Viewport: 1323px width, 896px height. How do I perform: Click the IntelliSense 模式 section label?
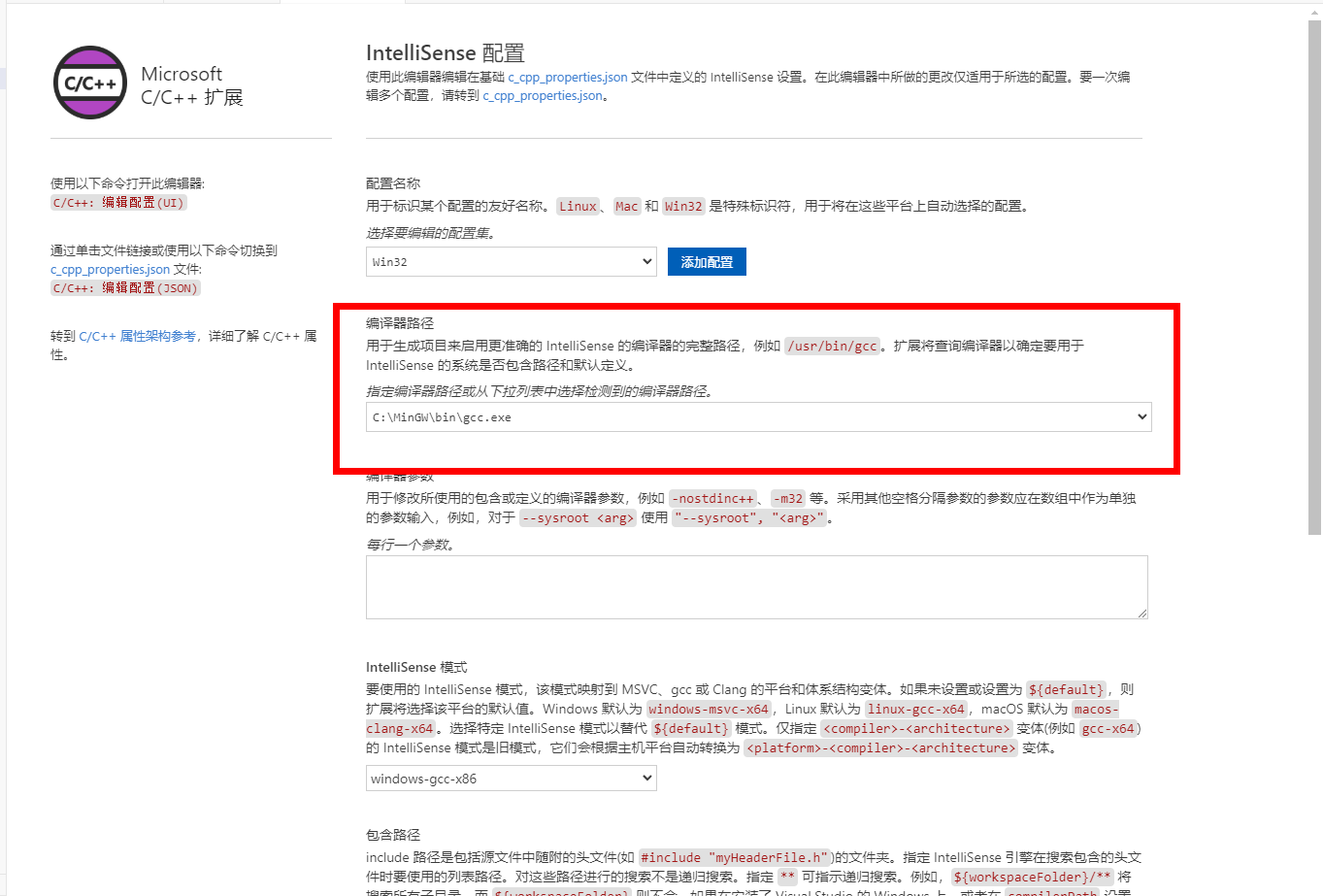coord(416,667)
